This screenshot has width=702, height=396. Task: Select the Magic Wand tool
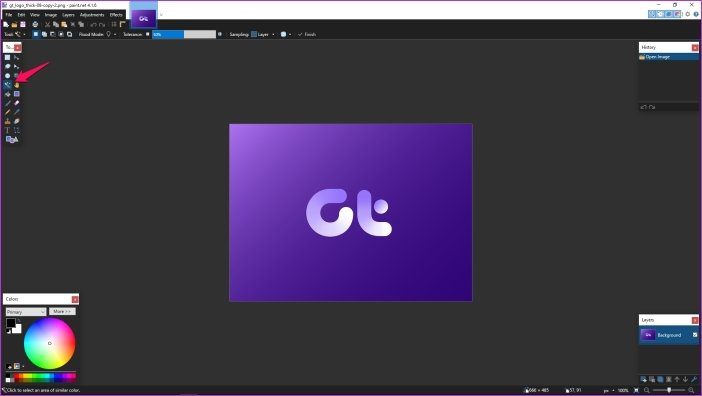[8, 85]
